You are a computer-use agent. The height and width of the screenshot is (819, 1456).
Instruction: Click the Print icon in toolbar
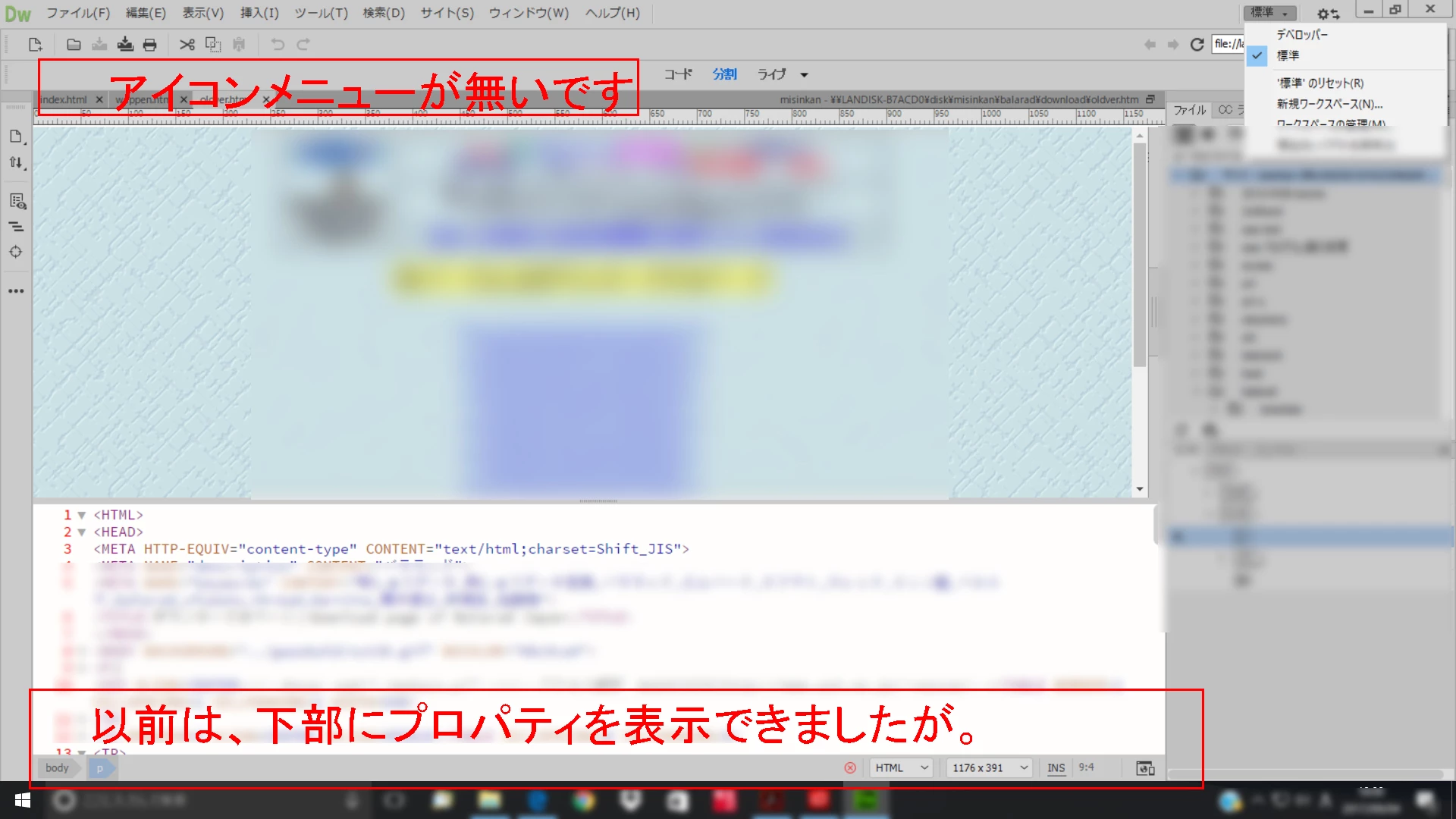[x=149, y=45]
